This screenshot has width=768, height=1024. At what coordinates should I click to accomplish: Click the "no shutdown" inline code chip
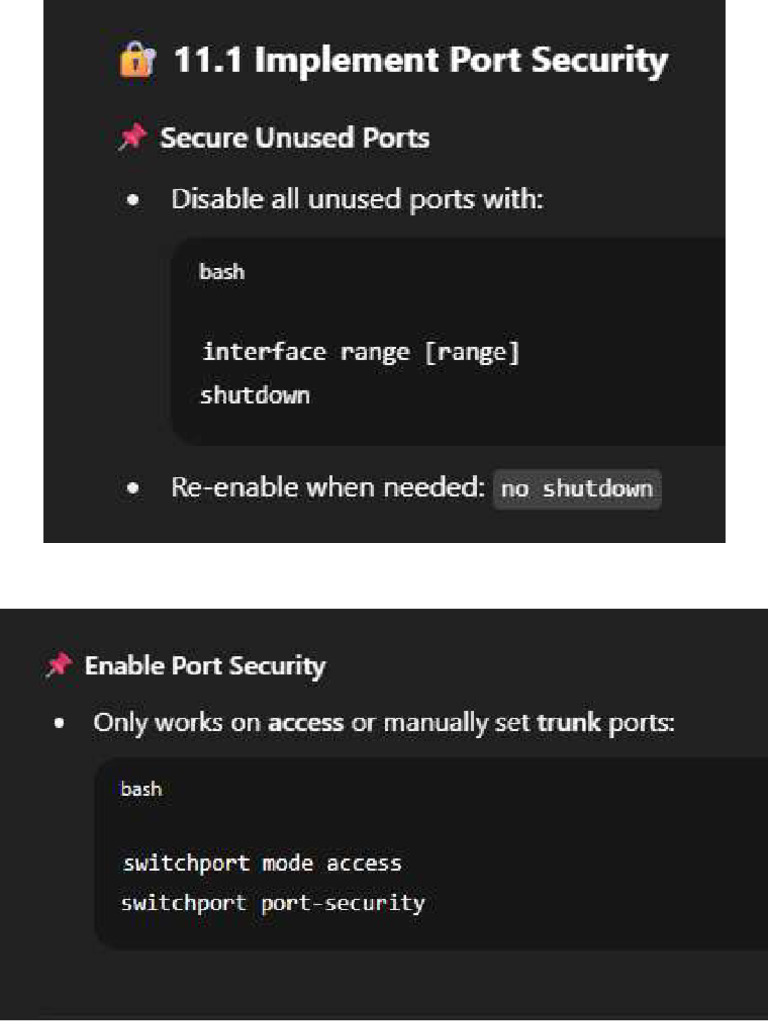point(577,489)
